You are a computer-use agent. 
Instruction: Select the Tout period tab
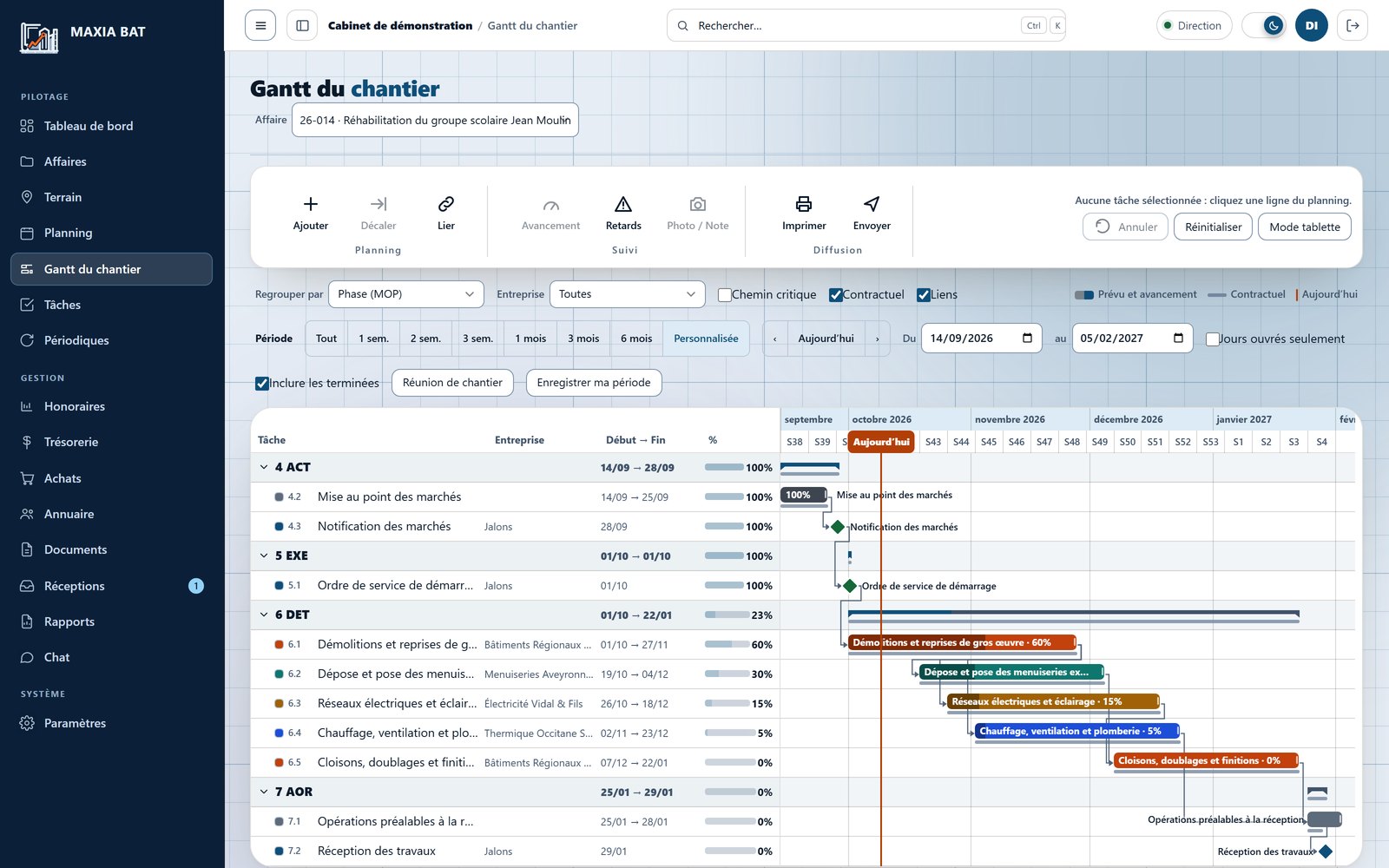326,339
